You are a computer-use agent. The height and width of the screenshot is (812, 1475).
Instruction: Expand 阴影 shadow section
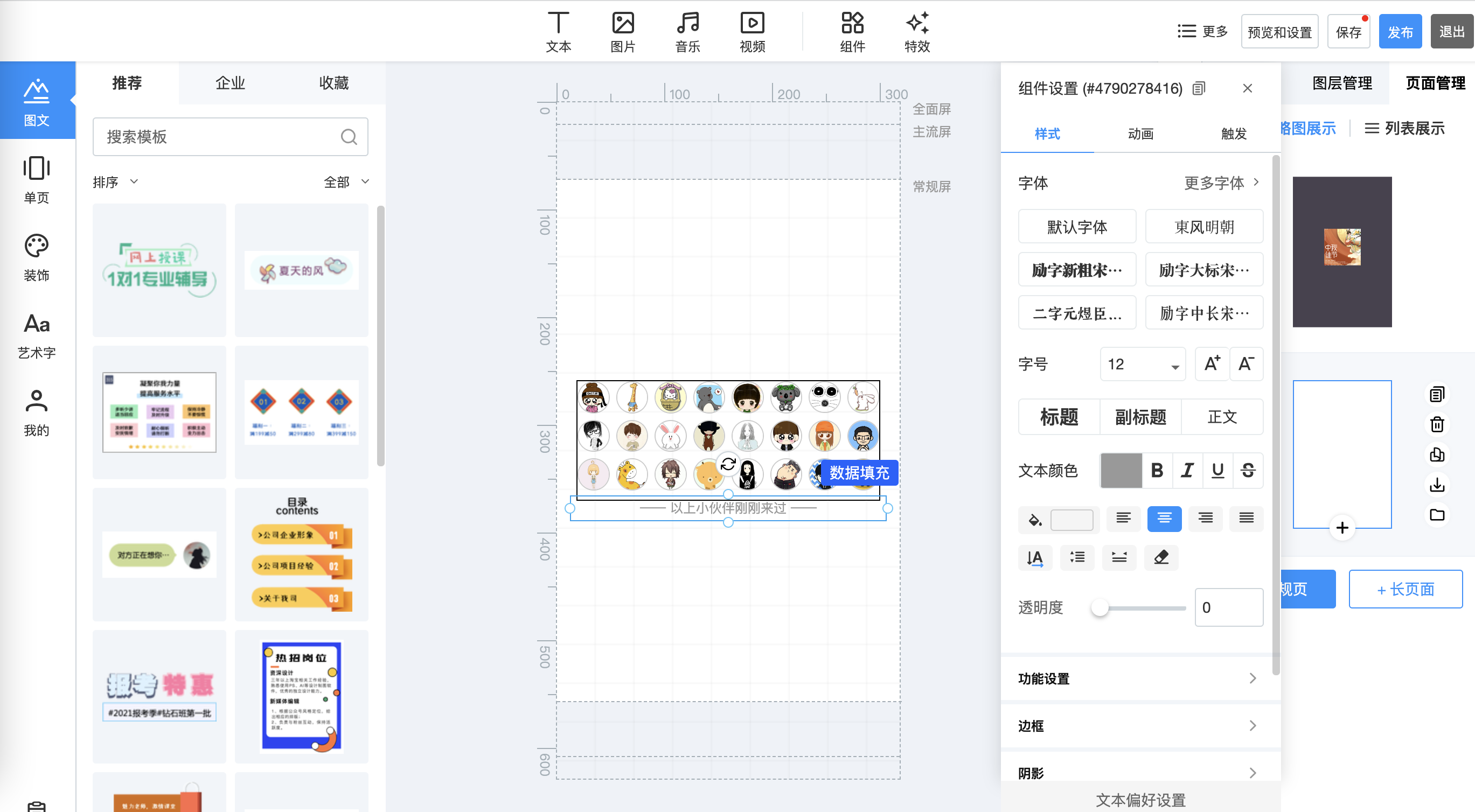[1140, 773]
